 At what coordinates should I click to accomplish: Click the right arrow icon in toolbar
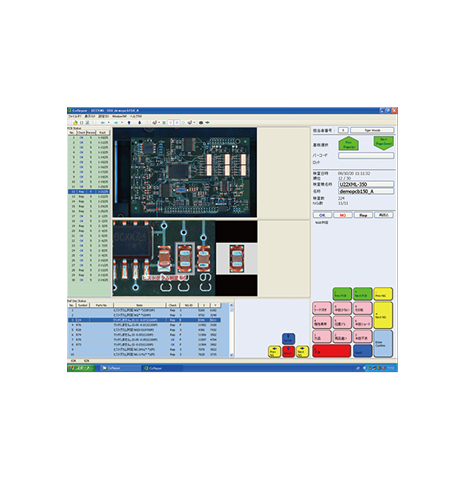click(116, 123)
